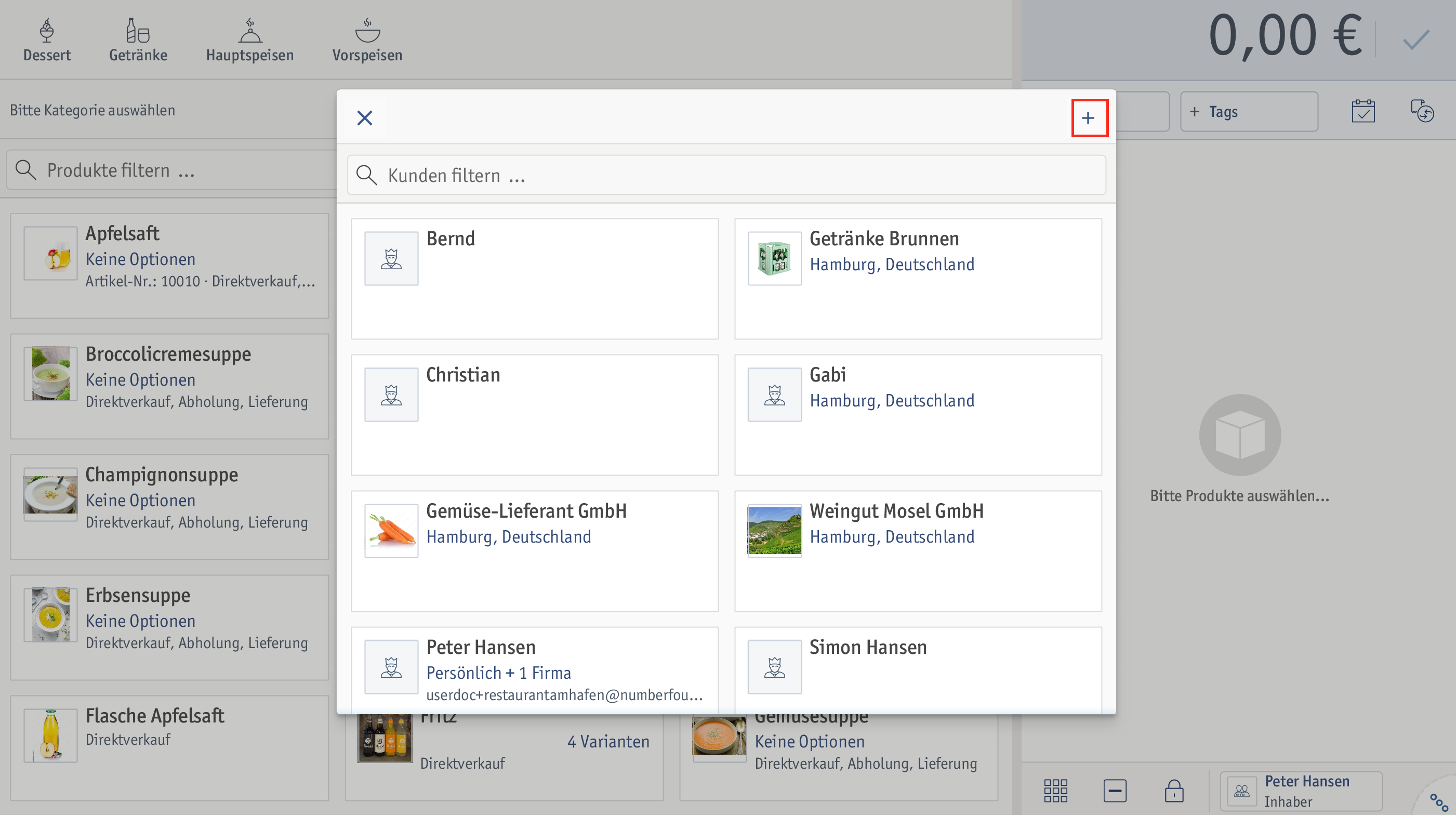Image resolution: width=1456 pixels, height=815 pixels.
Task: Click the calendar/schedule icon
Action: pos(1363,110)
